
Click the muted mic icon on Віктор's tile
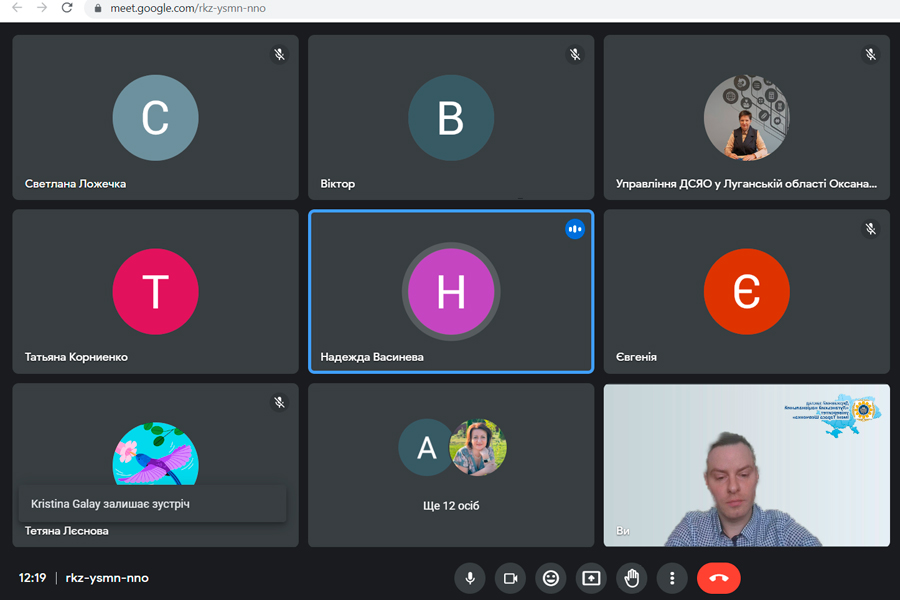click(x=575, y=55)
